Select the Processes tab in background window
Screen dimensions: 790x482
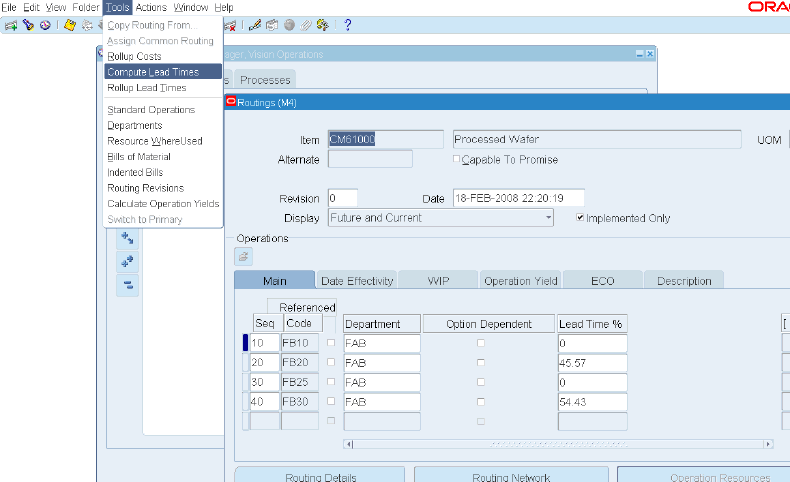point(266,80)
